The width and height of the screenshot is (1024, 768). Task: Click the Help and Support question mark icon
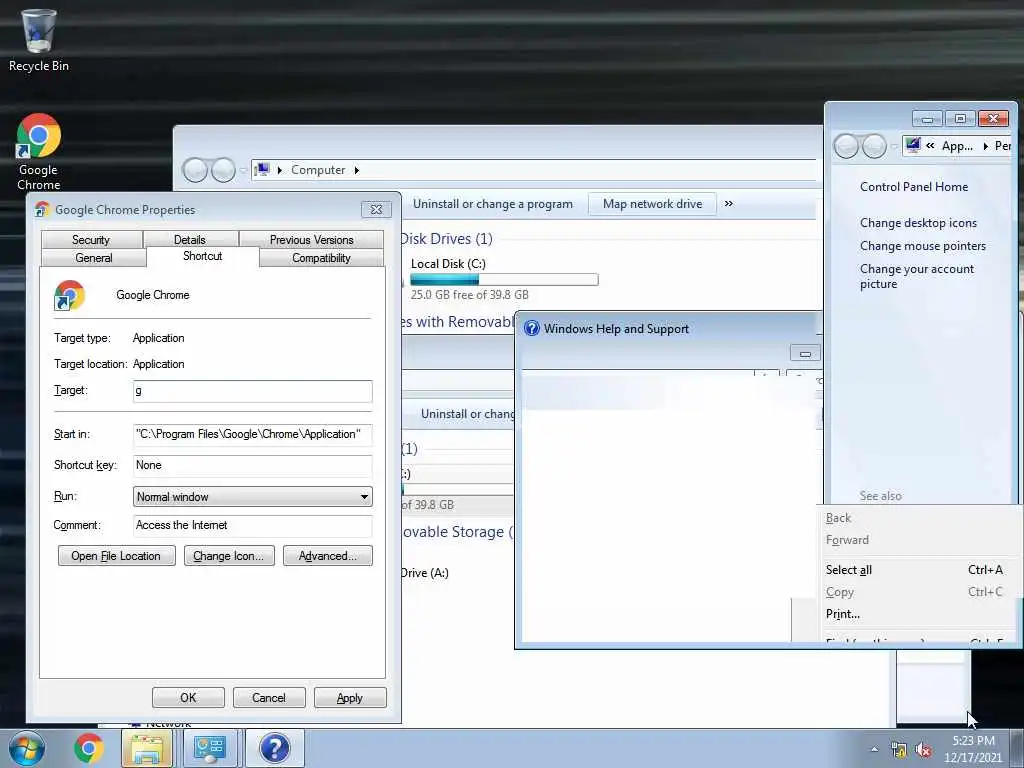[x=532, y=328]
